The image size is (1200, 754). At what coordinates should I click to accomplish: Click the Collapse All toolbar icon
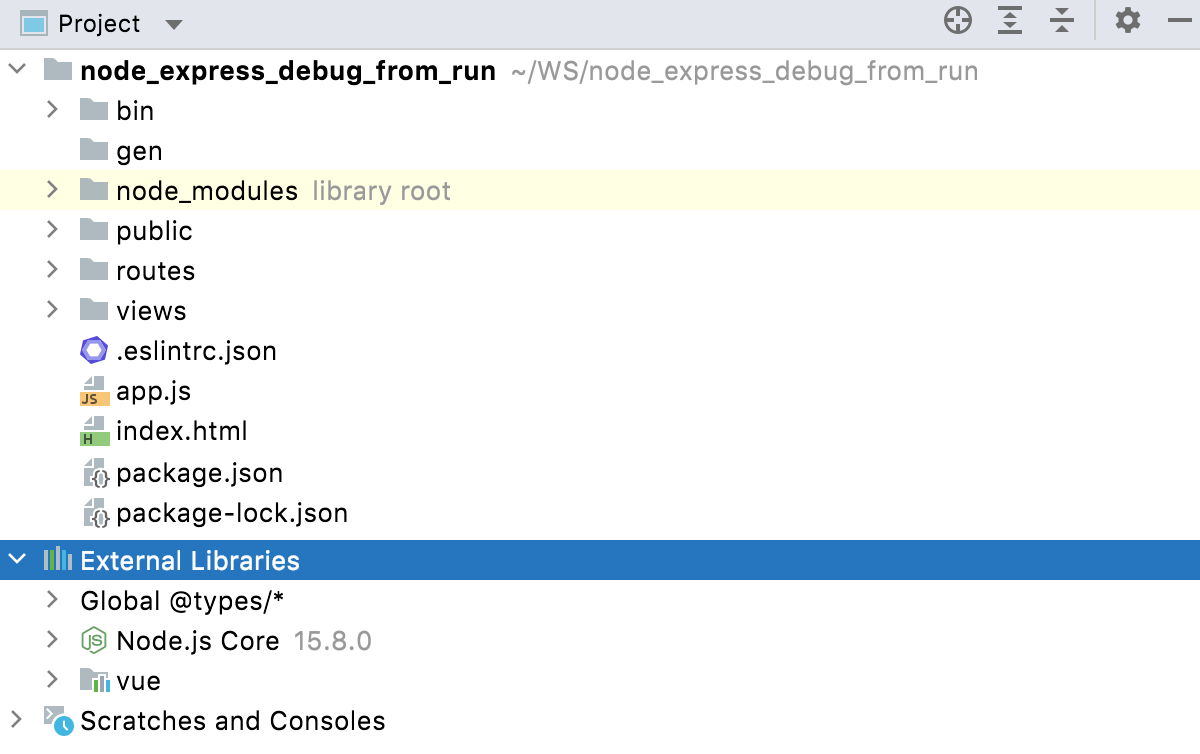[x=1061, y=20]
